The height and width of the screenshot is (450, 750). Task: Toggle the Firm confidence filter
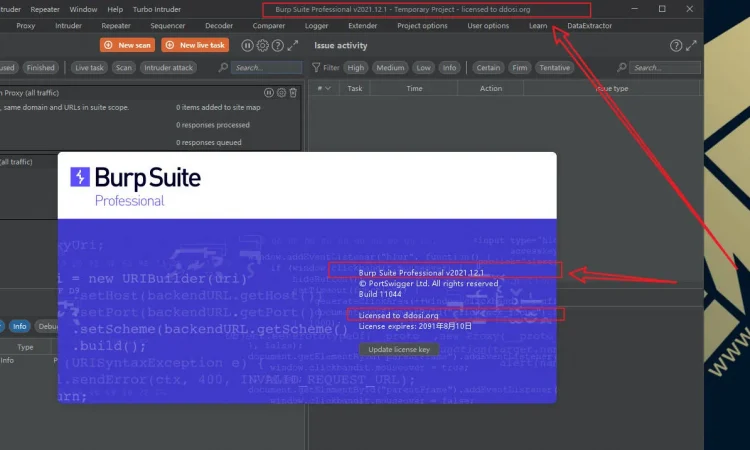click(519, 67)
